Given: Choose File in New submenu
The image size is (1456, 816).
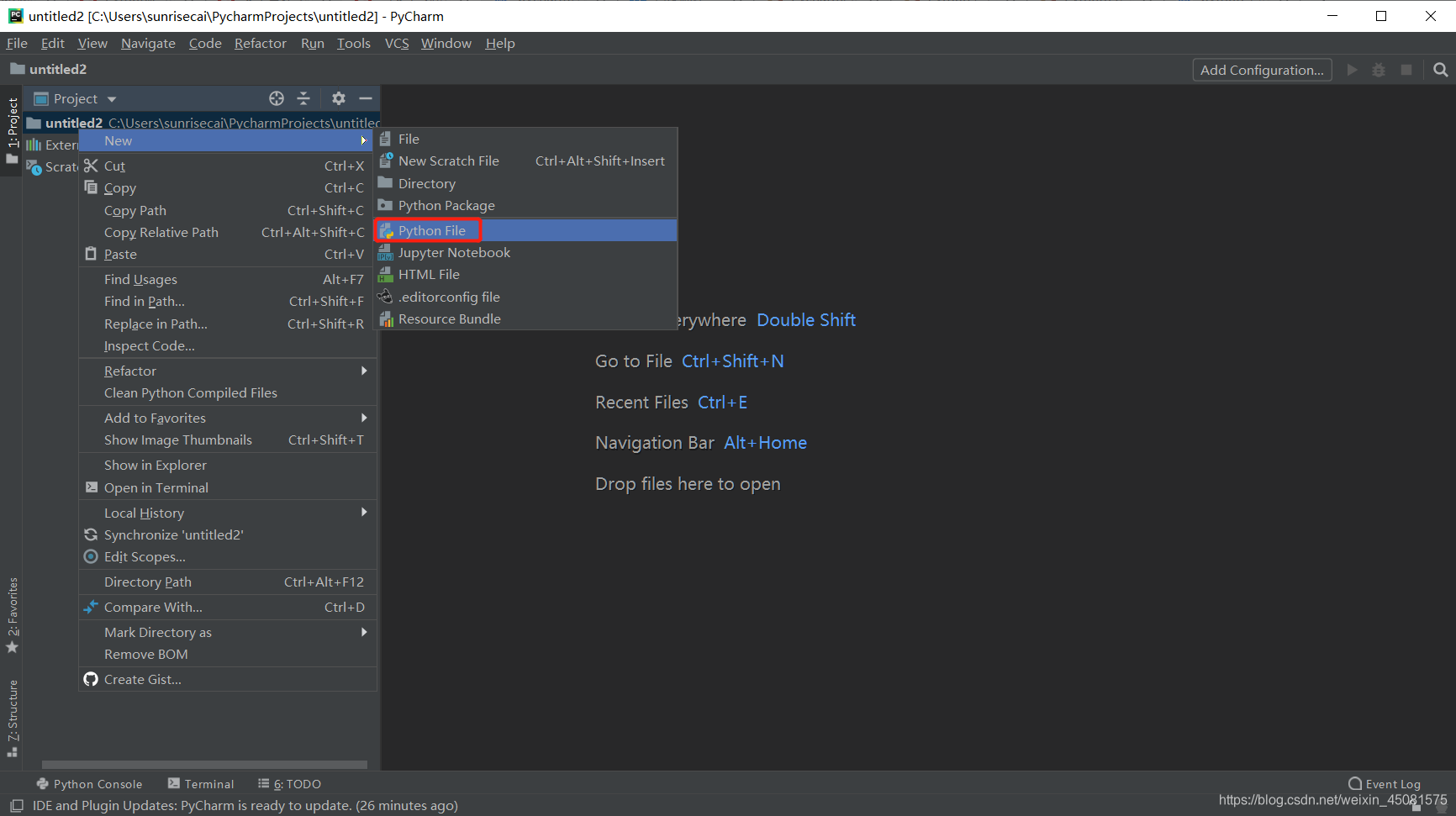Looking at the screenshot, I should (525, 139).
